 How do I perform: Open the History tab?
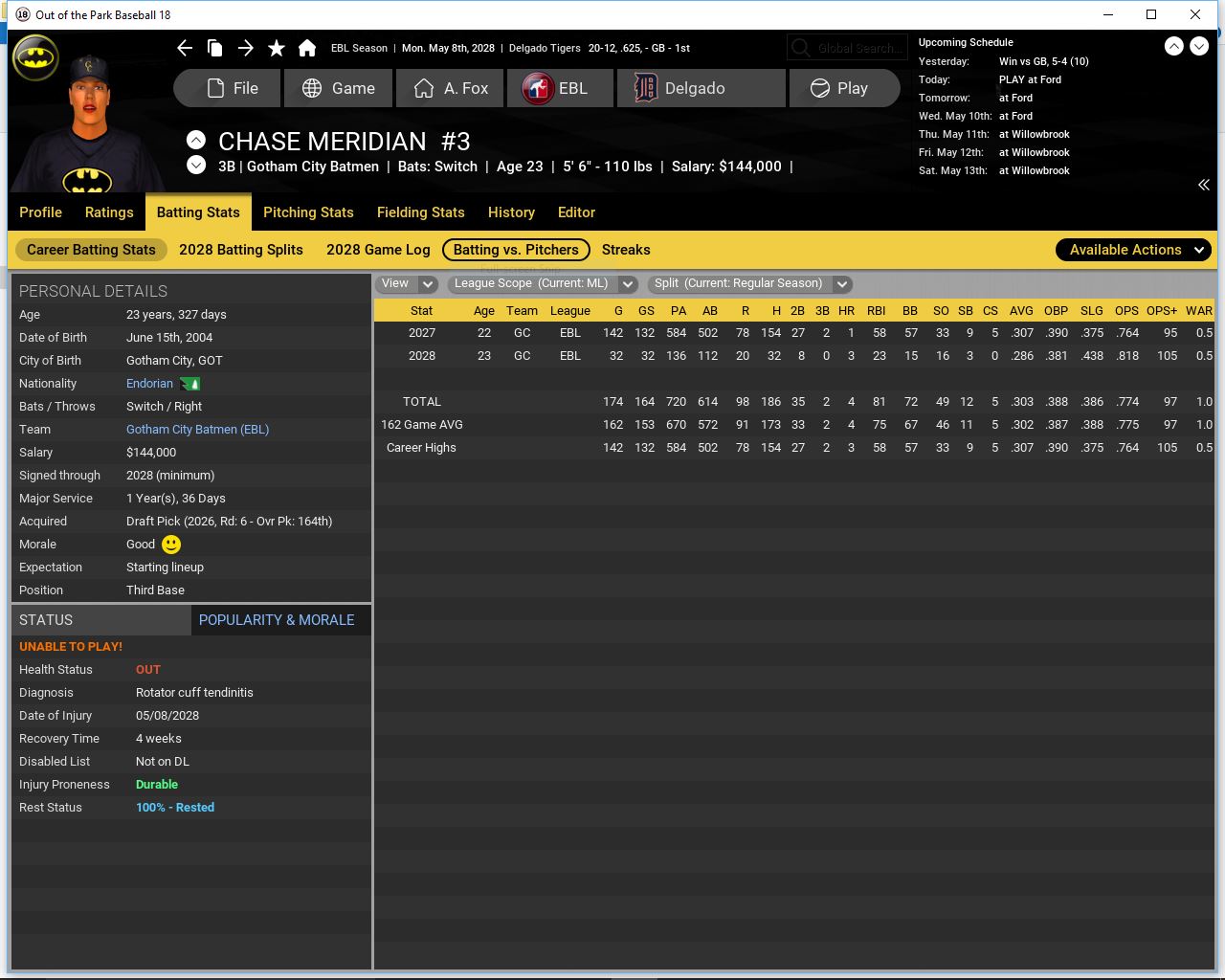(x=511, y=212)
